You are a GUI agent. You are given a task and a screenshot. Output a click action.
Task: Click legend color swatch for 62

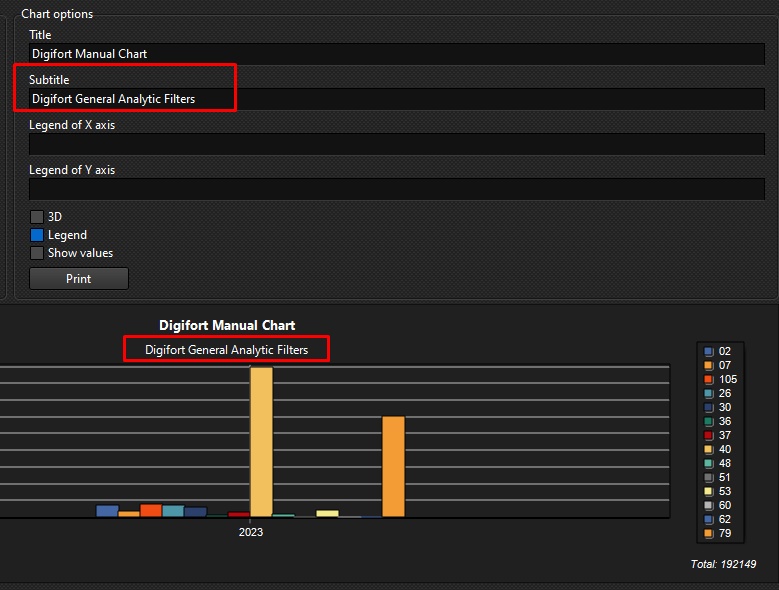click(x=709, y=519)
